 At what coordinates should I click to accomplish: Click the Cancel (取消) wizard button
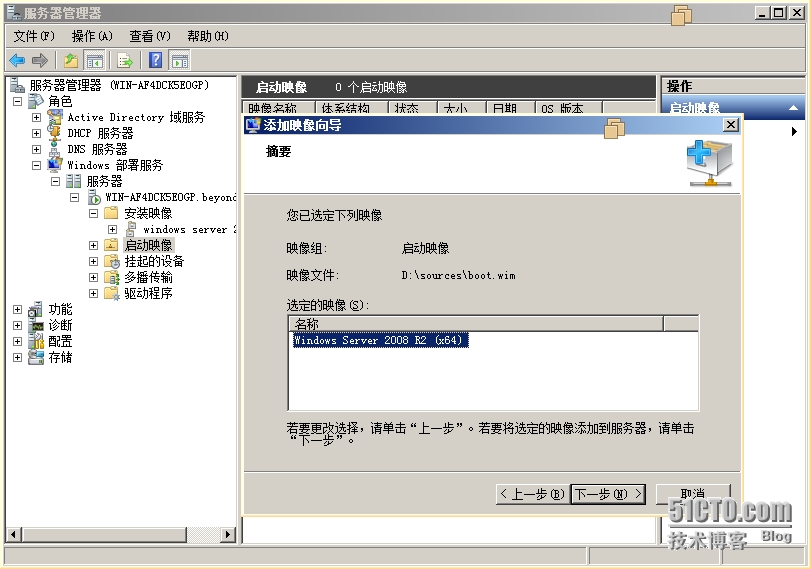pos(693,493)
